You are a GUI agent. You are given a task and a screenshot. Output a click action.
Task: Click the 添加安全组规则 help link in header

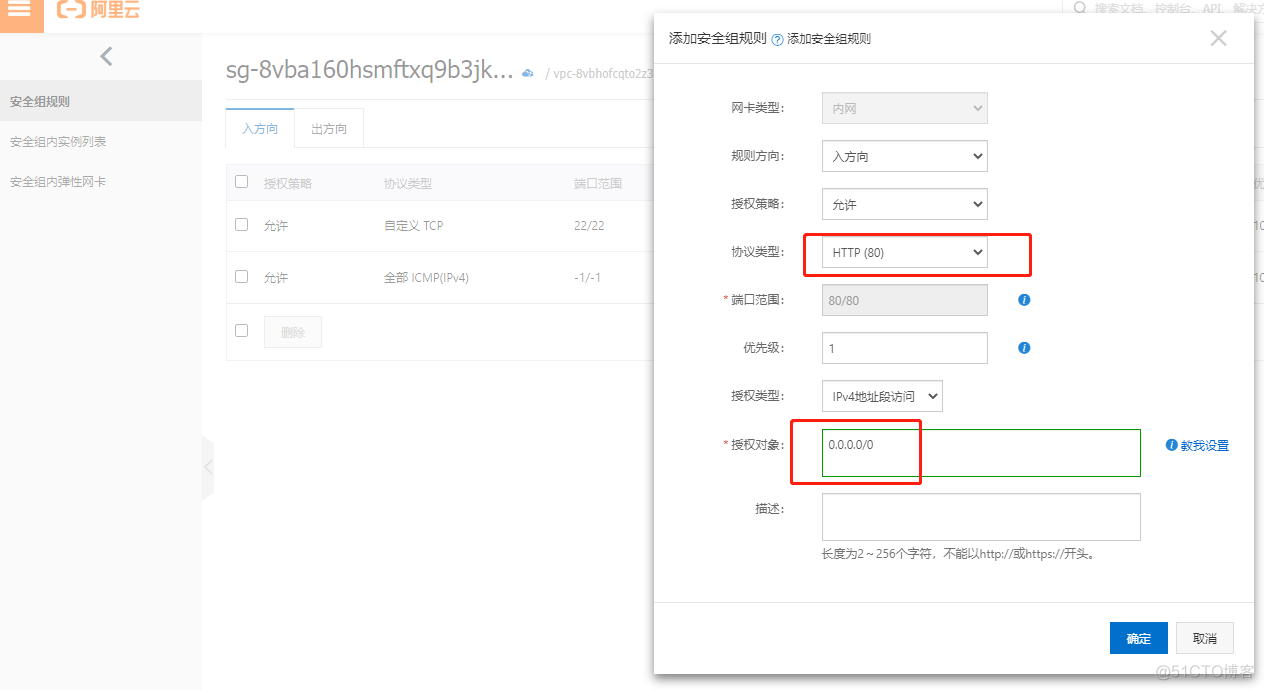829,39
